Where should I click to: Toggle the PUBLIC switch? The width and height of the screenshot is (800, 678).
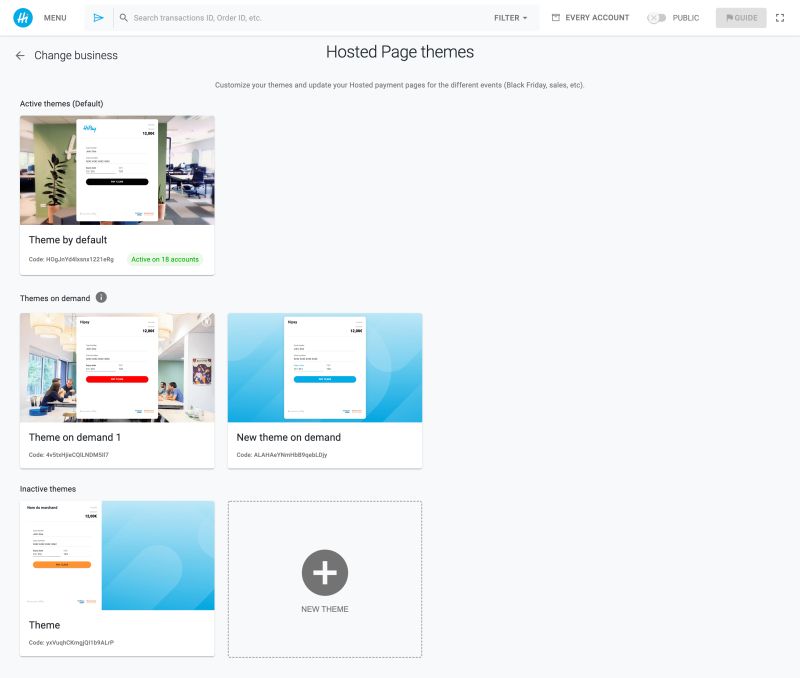pyautogui.click(x=657, y=17)
